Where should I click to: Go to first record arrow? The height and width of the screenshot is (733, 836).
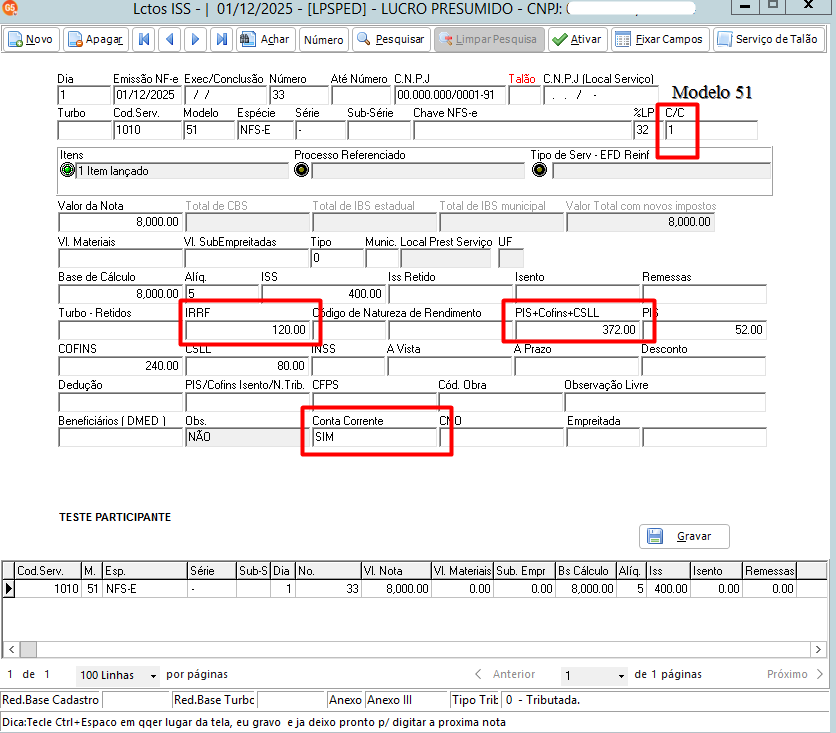[144, 39]
